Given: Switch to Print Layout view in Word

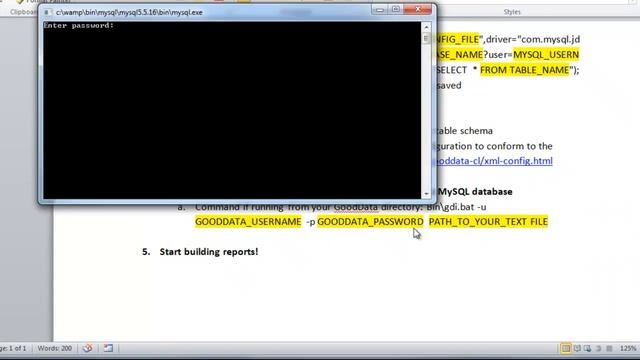Looking at the screenshot, I should (x=566, y=349).
